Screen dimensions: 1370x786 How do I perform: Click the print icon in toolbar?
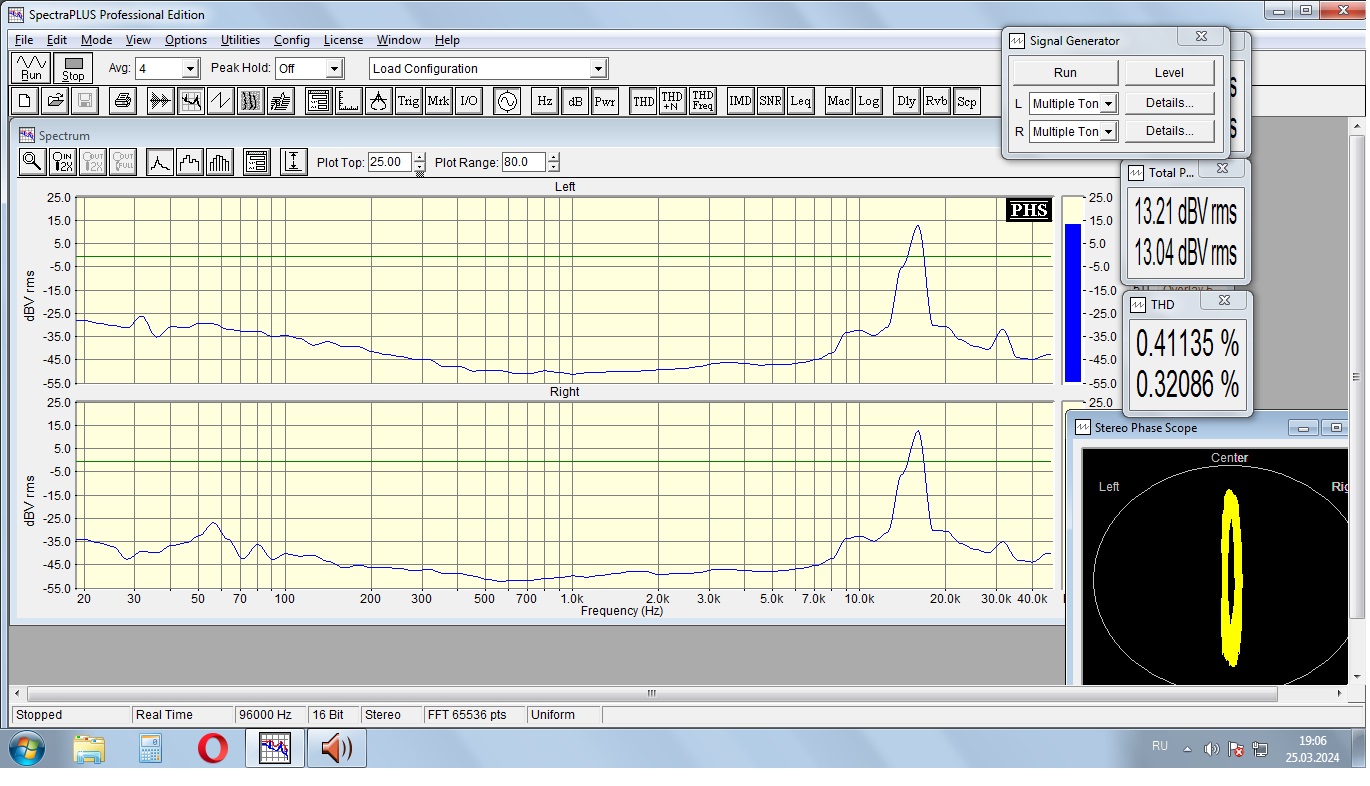122,101
